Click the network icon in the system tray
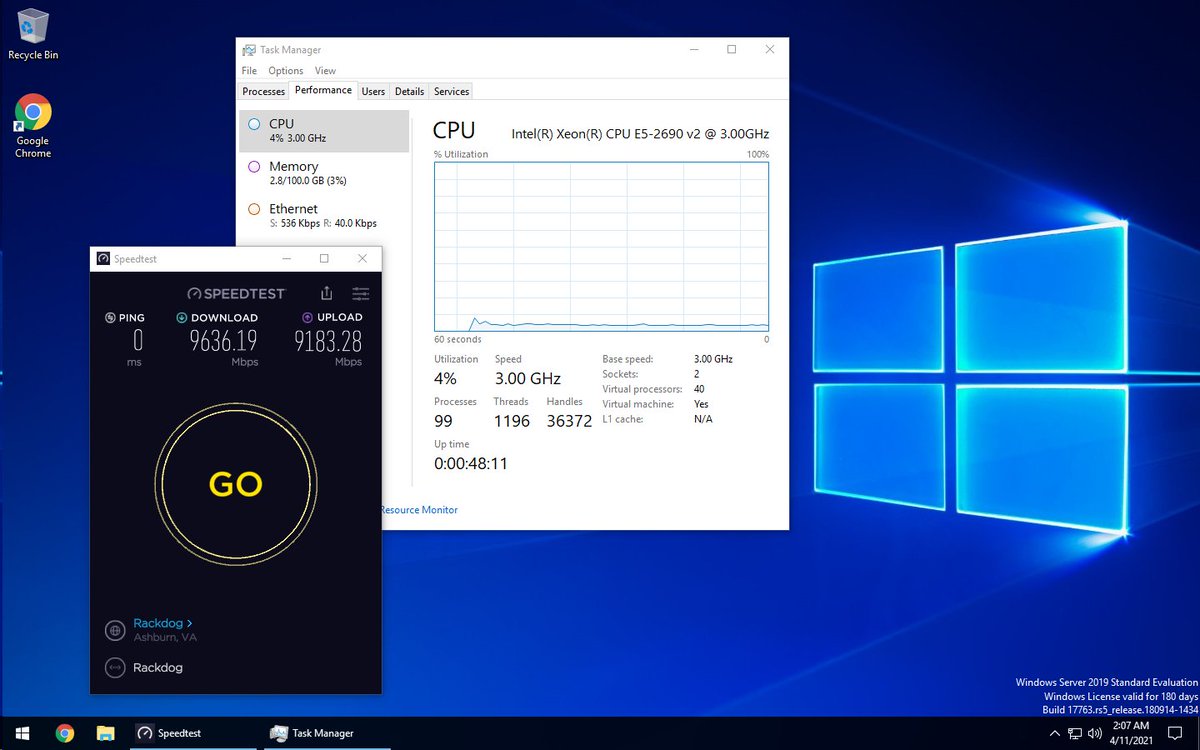 coord(1074,733)
